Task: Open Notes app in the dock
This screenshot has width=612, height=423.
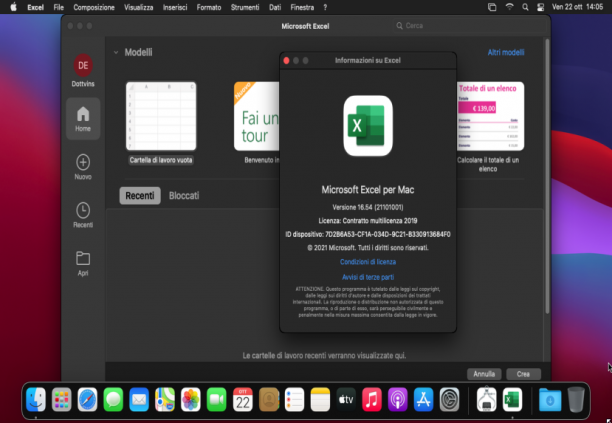Action: [x=320, y=399]
